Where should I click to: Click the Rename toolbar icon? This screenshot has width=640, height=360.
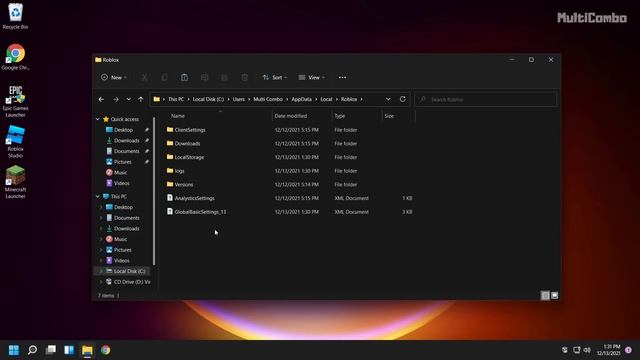coord(204,78)
